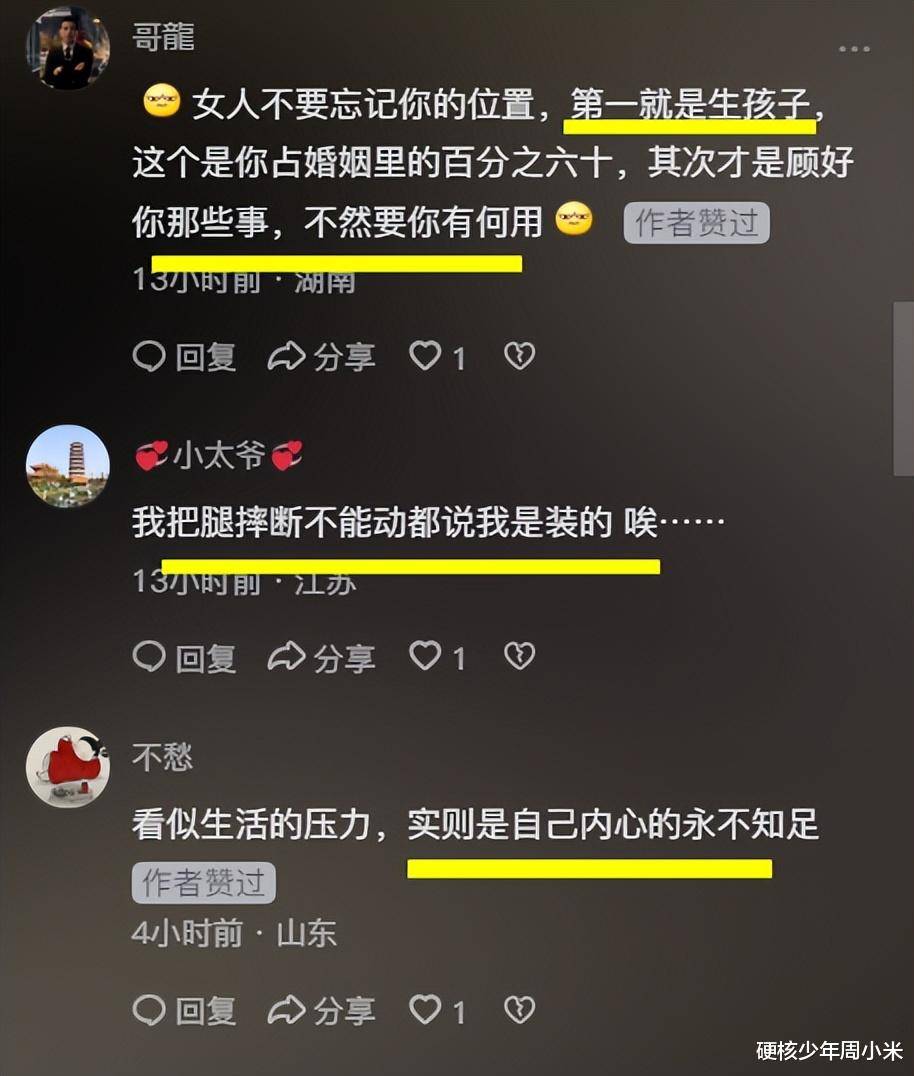The height and width of the screenshot is (1076, 914).
Task: Tap share arrow on 不愁's comment
Action: click(x=286, y=1010)
